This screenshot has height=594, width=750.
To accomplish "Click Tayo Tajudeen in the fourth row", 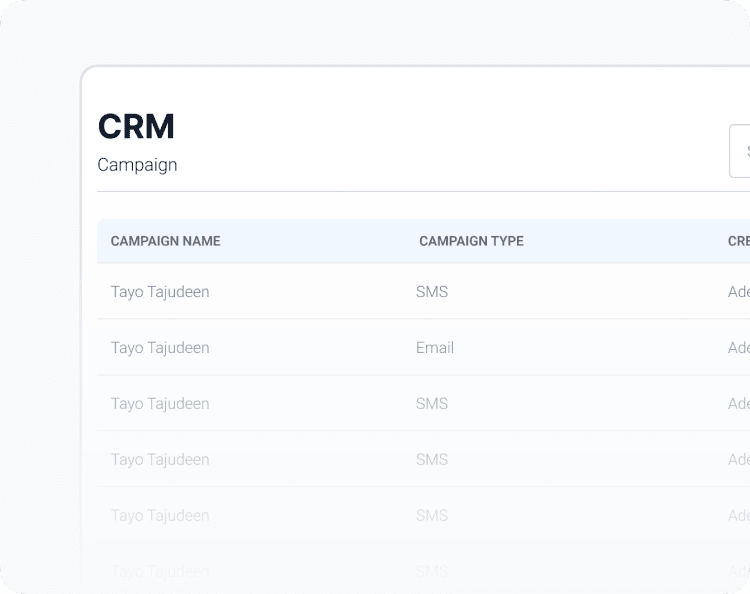I will click(160, 460).
